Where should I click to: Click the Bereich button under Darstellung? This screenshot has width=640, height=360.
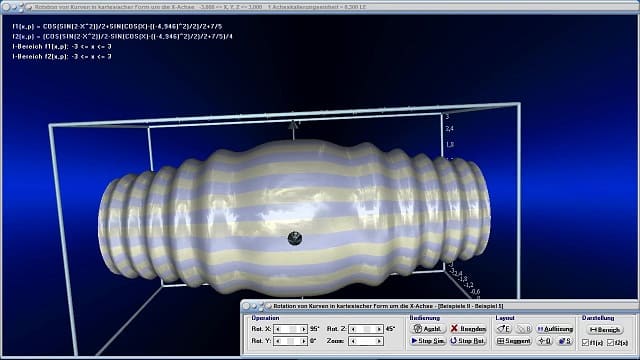pos(604,329)
